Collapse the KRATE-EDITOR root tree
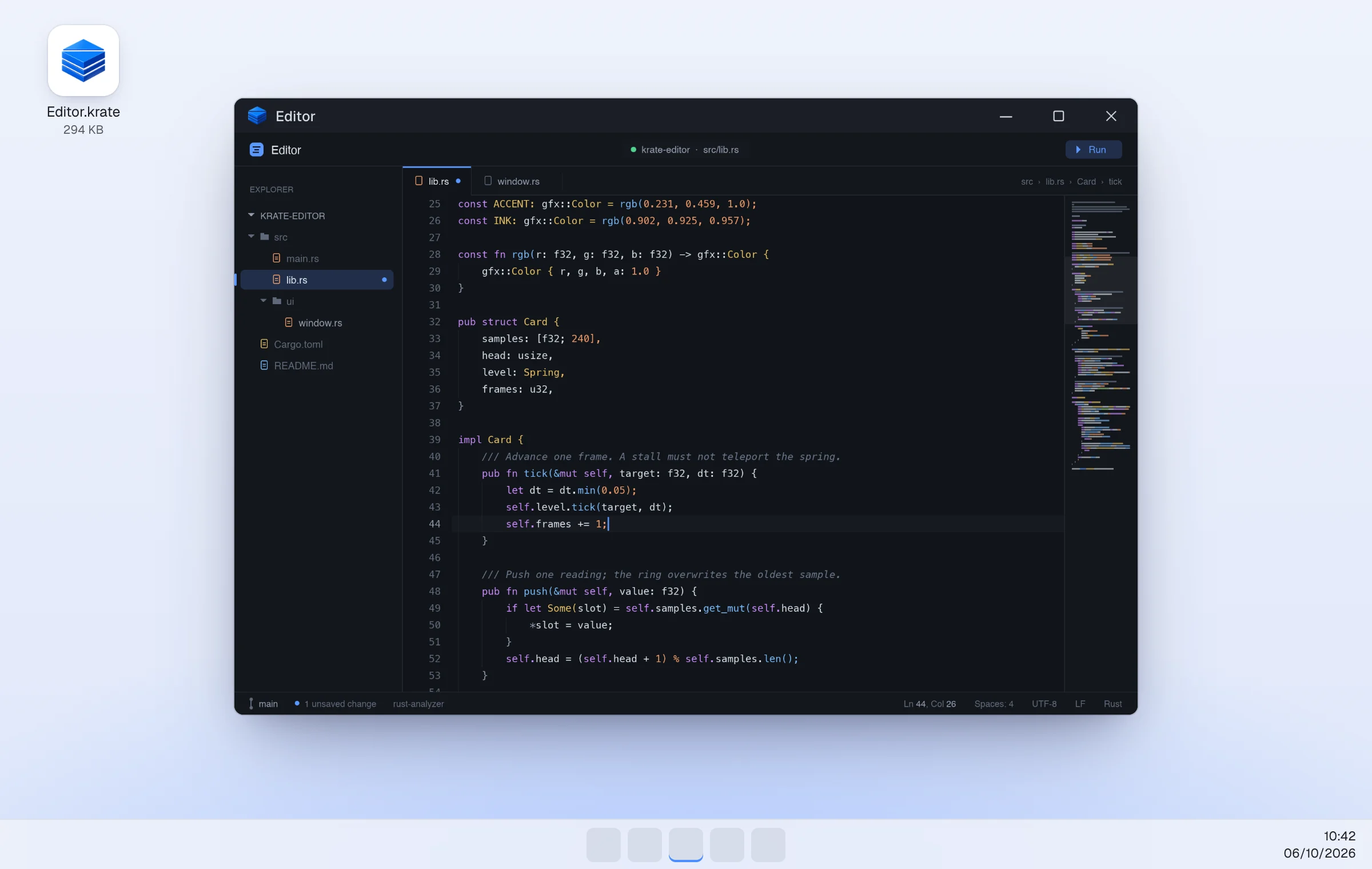 (251, 215)
